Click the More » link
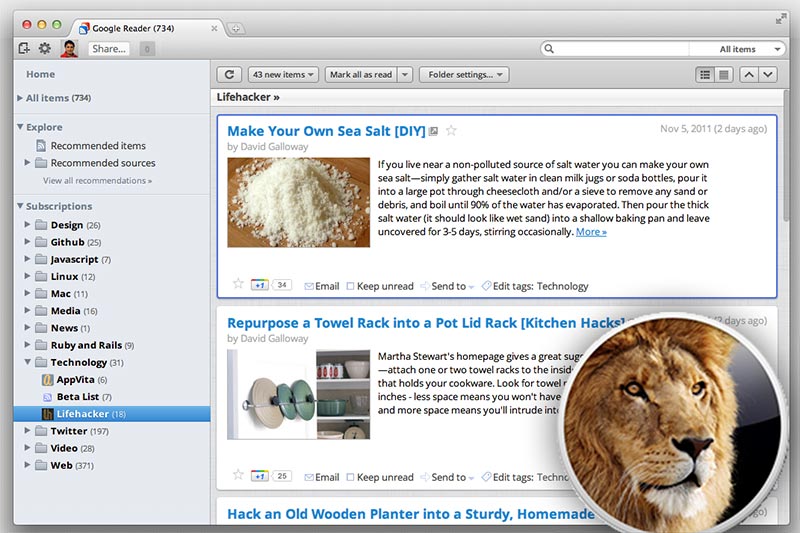This screenshot has height=533, width=800. 591,232
